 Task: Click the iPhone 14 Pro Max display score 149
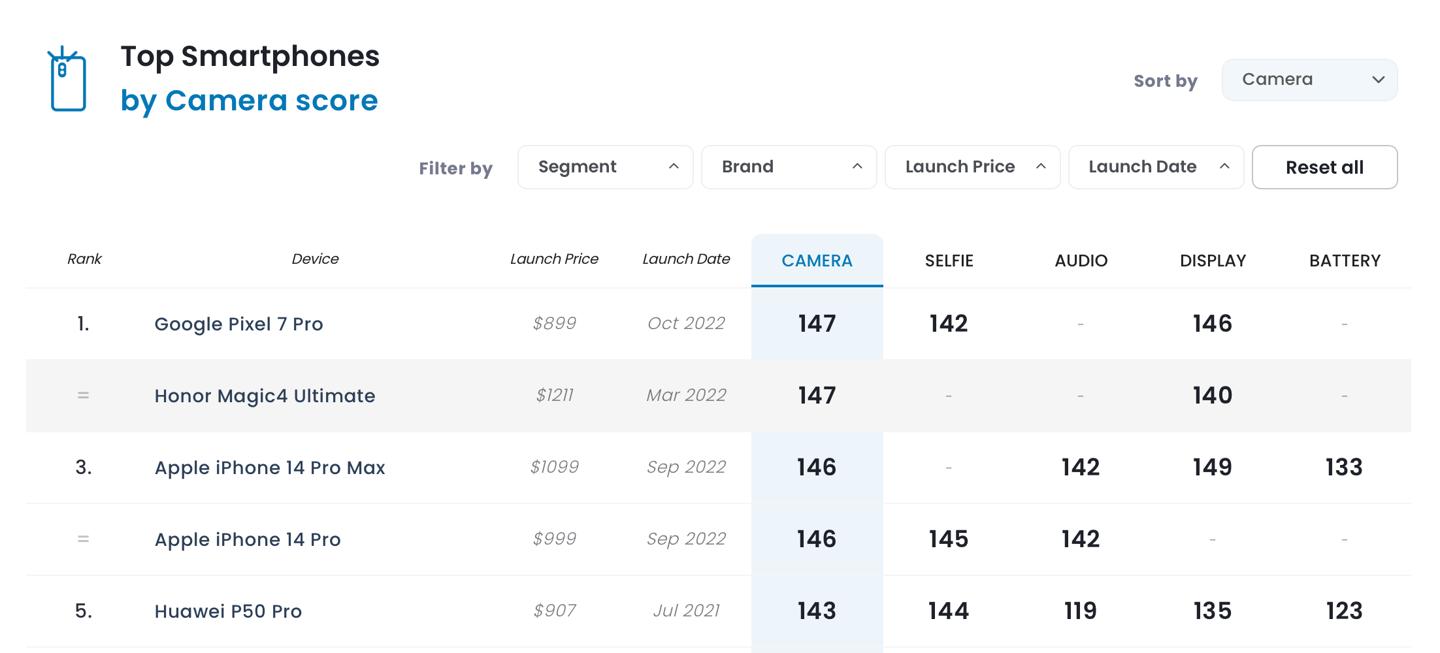point(1212,468)
